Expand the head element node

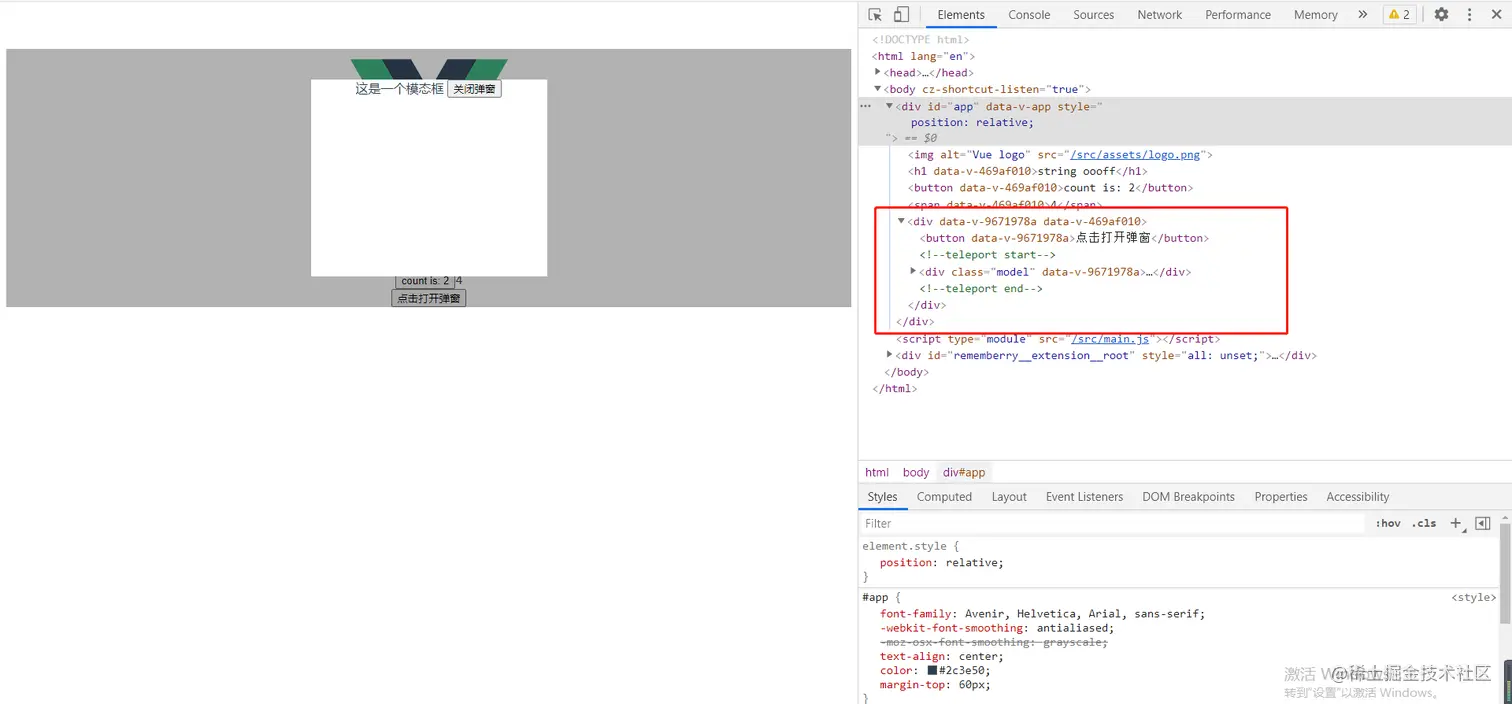(x=878, y=72)
